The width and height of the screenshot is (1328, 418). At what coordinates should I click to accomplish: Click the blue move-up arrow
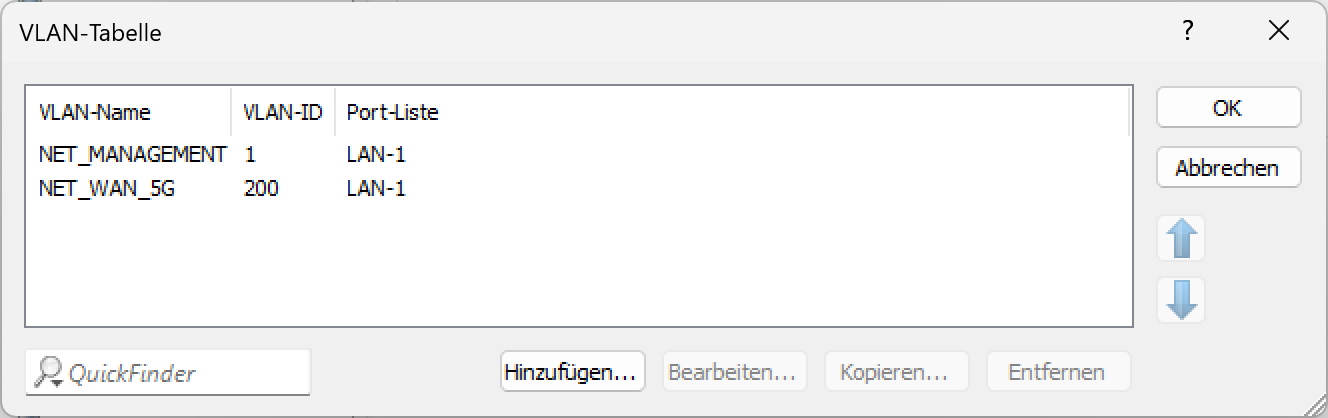tap(1181, 239)
